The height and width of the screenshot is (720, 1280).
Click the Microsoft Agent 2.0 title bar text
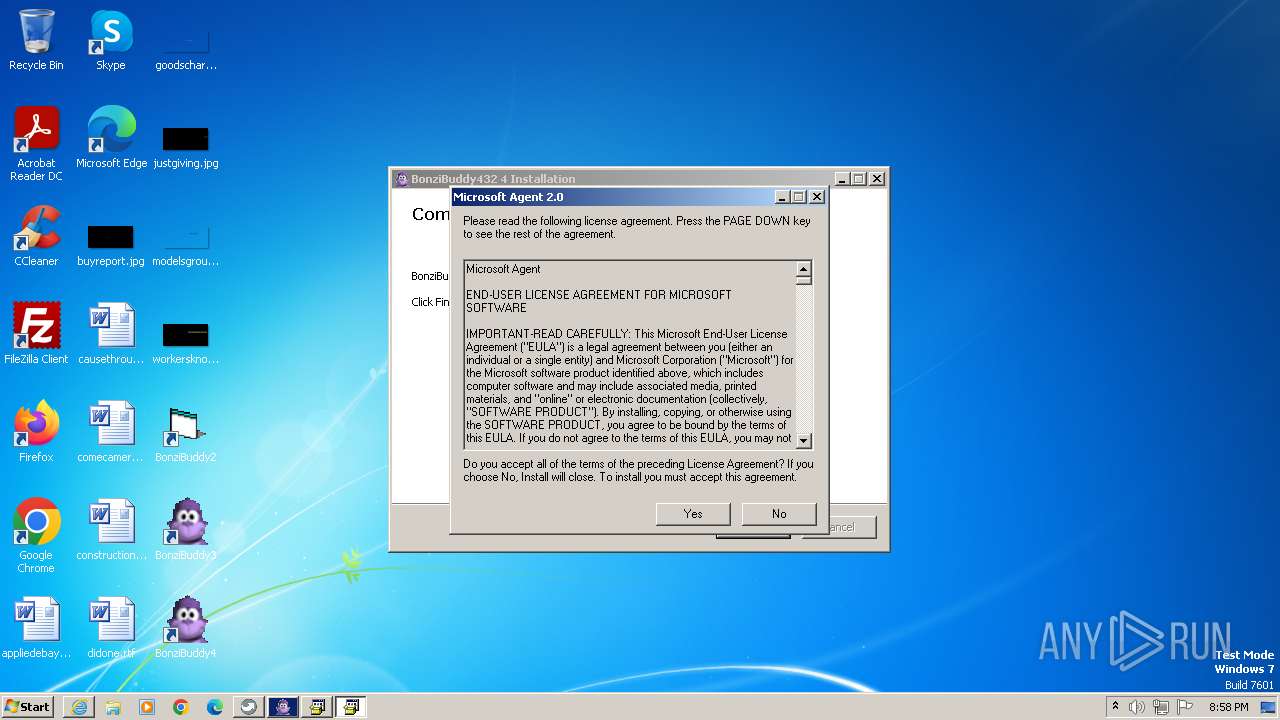(x=508, y=197)
